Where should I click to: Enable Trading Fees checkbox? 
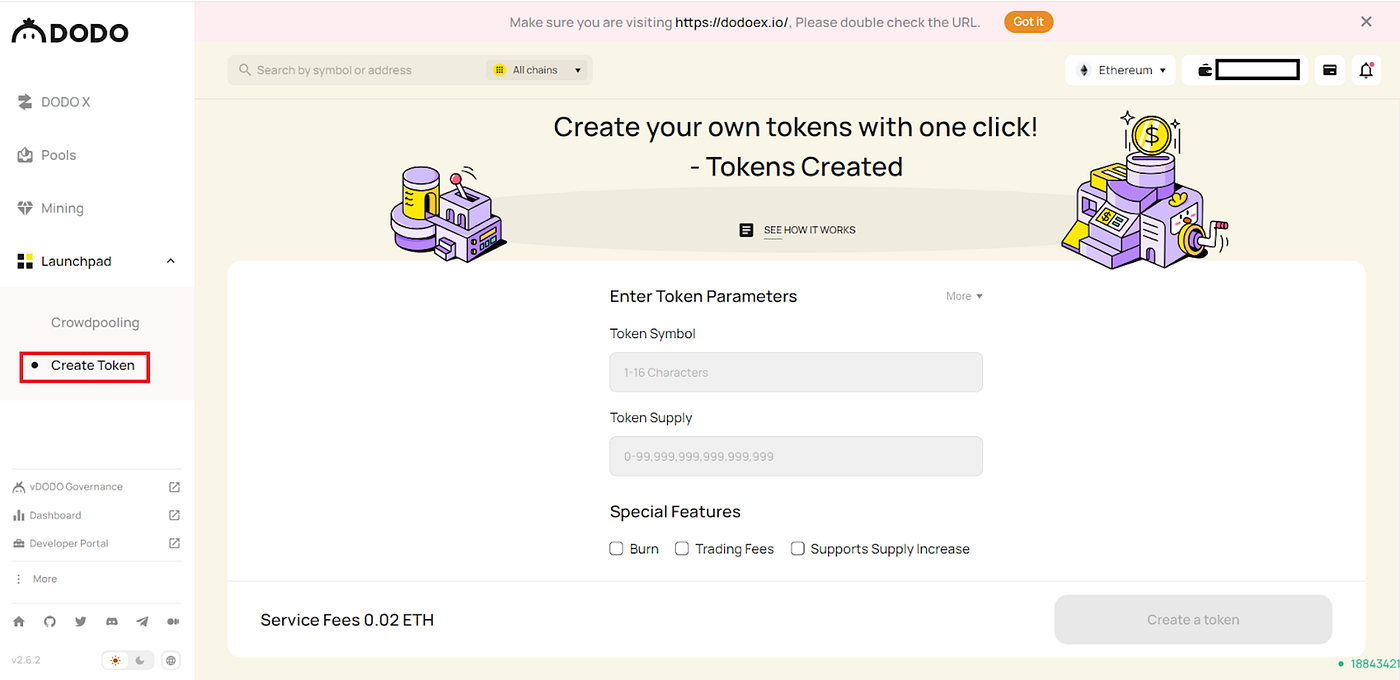click(x=682, y=549)
